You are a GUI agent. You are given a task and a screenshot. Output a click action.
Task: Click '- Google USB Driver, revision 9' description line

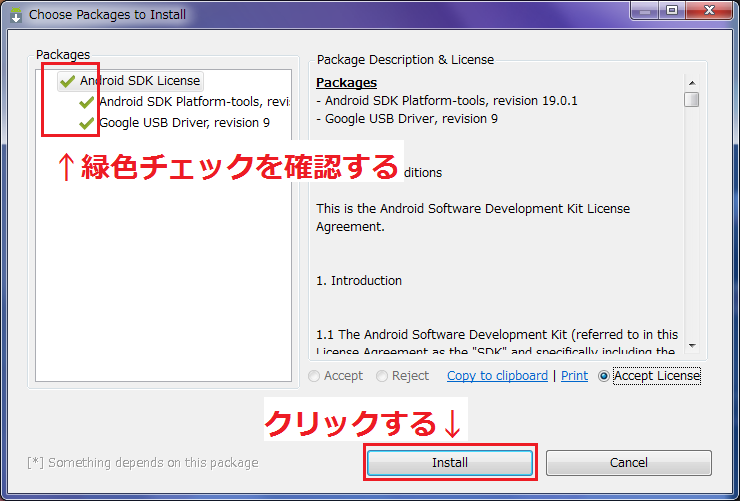tap(407, 119)
